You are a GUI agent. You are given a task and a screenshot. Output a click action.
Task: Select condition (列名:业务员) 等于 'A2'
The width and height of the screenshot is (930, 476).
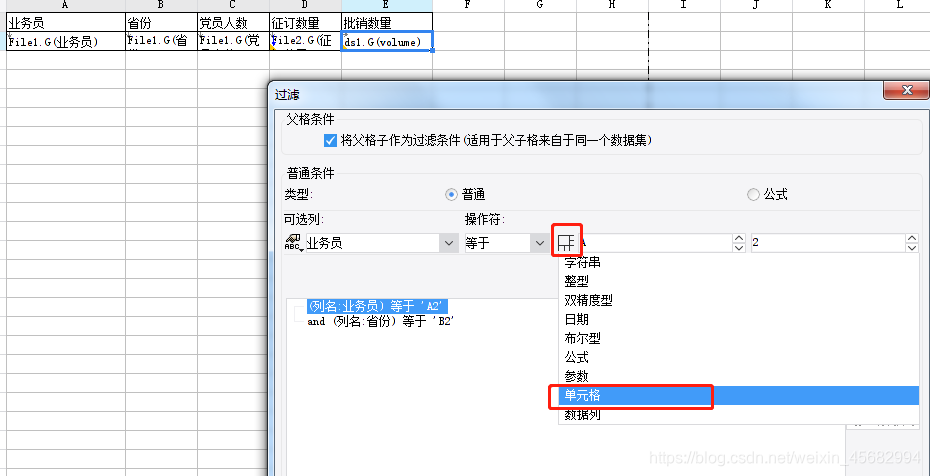point(377,306)
